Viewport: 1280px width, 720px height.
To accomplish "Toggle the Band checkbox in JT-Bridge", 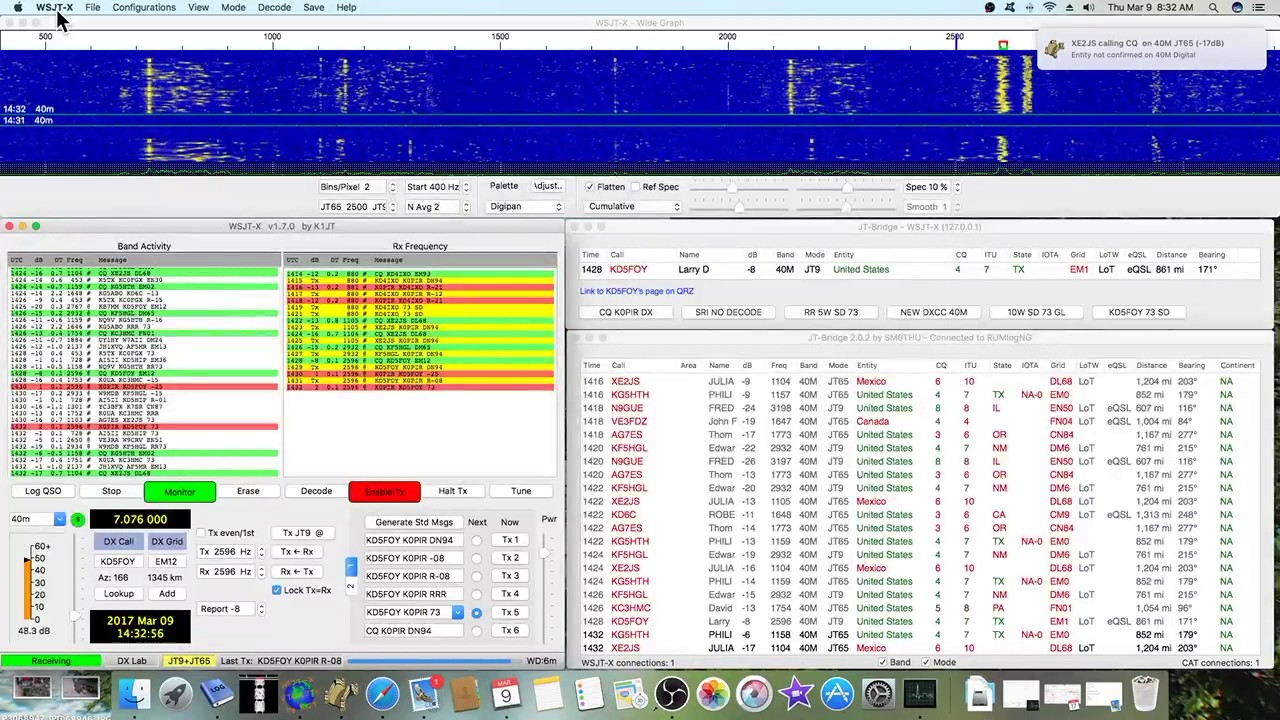I will click(882, 662).
